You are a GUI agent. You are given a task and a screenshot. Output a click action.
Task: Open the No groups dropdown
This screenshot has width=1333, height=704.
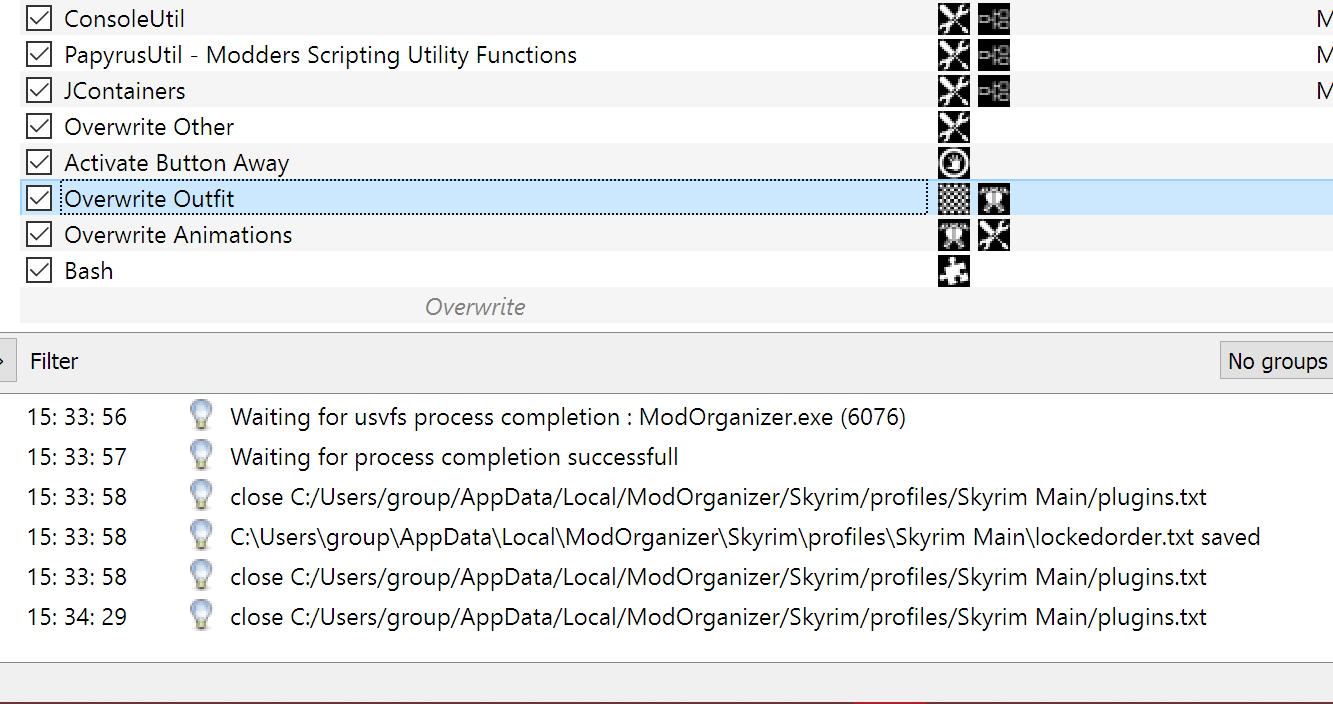point(1277,361)
